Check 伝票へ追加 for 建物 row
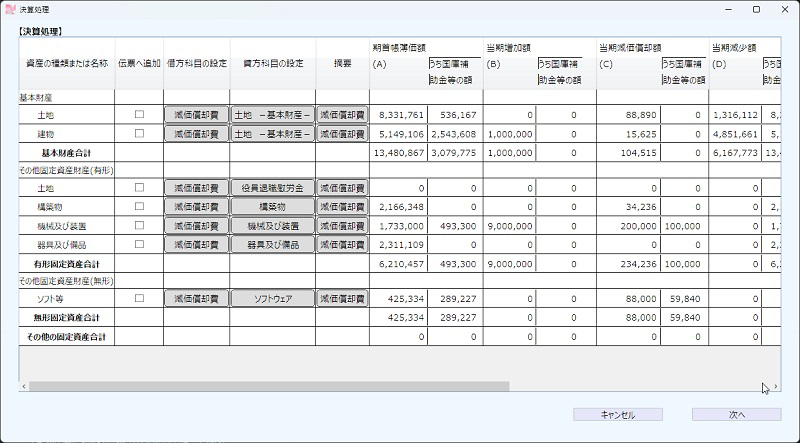Screen dimensions: 800x443 pos(139,133)
